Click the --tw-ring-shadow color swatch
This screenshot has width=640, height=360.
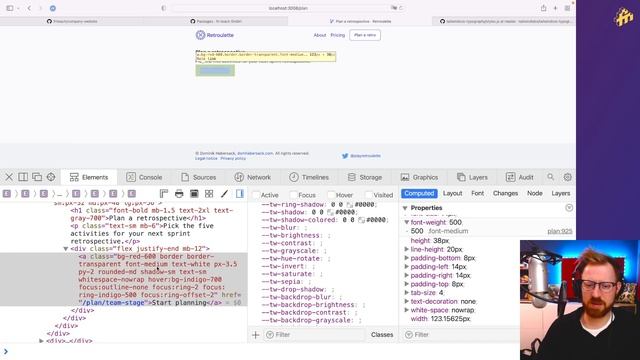[x=349, y=205]
